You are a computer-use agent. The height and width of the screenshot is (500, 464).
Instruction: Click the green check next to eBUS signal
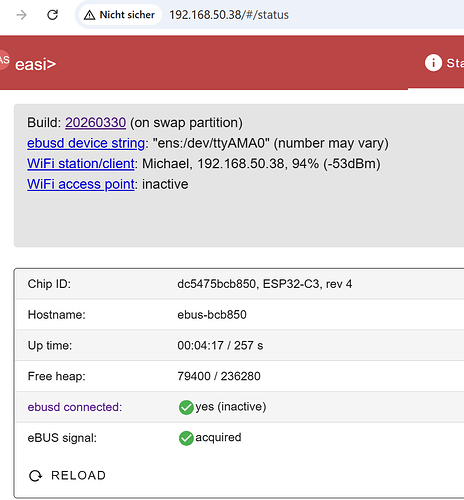click(x=186, y=438)
